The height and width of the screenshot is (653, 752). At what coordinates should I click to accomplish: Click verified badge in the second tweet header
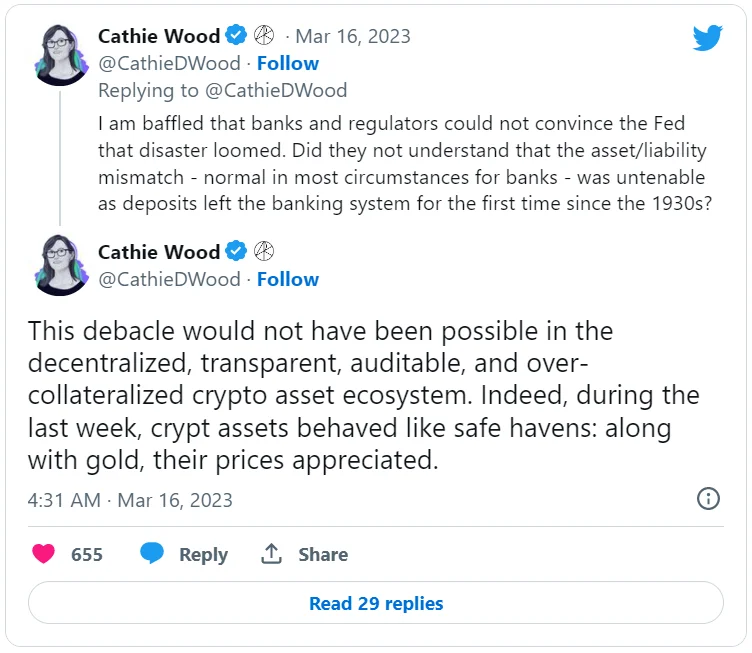[236, 252]
